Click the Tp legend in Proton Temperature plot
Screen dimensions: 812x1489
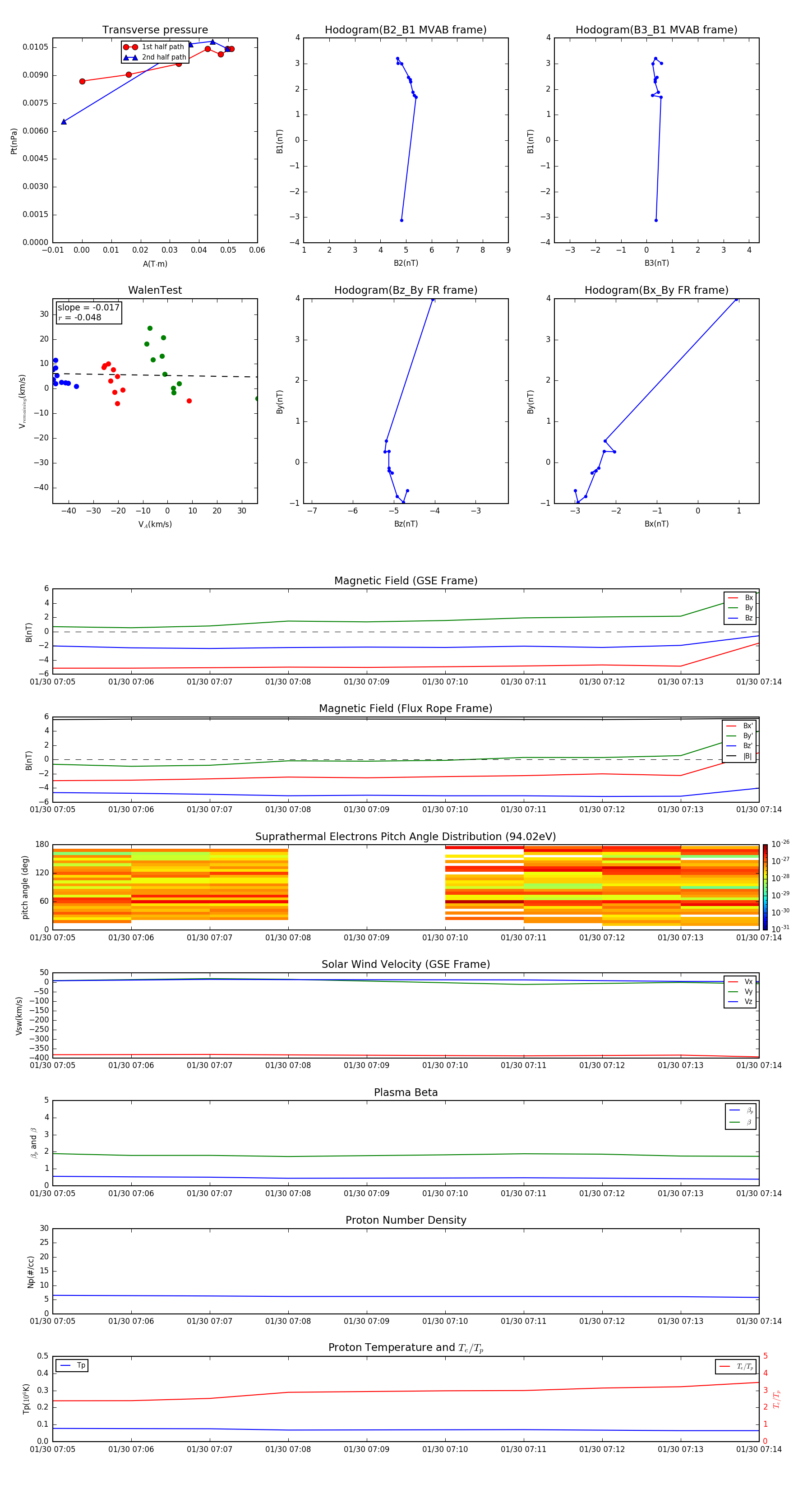point(72,1365)
